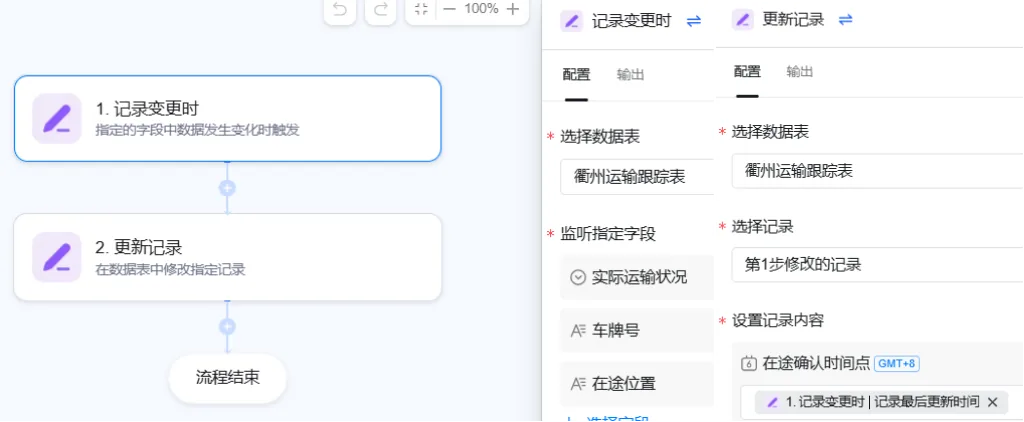Click the 流程结束 end node

(x=227, y=378)
